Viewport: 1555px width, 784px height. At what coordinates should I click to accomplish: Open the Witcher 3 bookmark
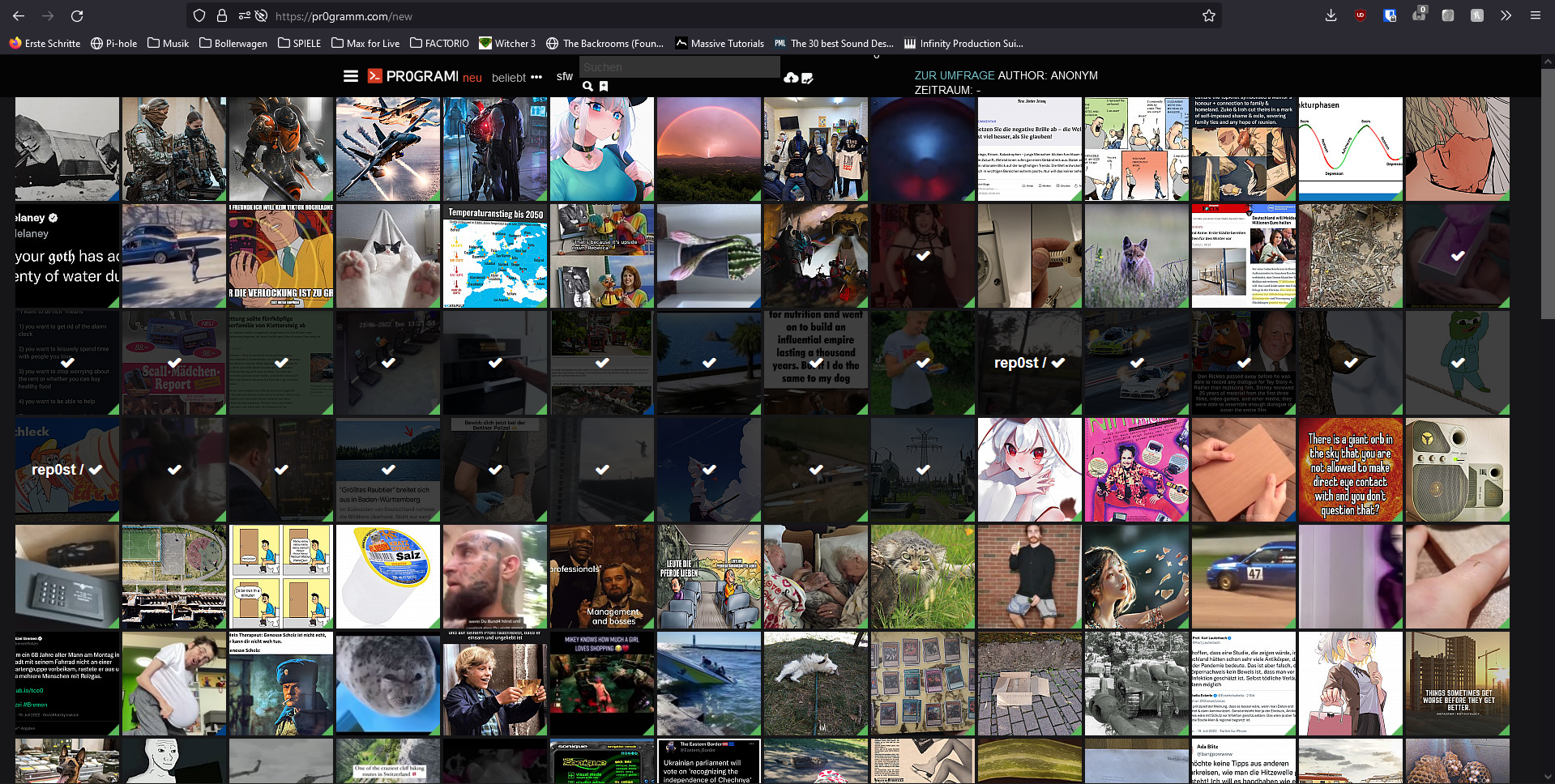click(507, 43)
